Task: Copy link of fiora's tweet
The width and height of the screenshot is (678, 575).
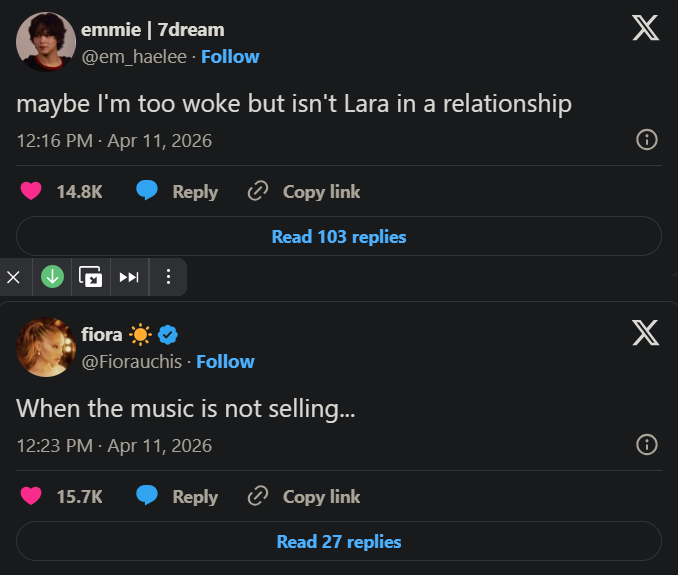Action: tap(304, 496)
